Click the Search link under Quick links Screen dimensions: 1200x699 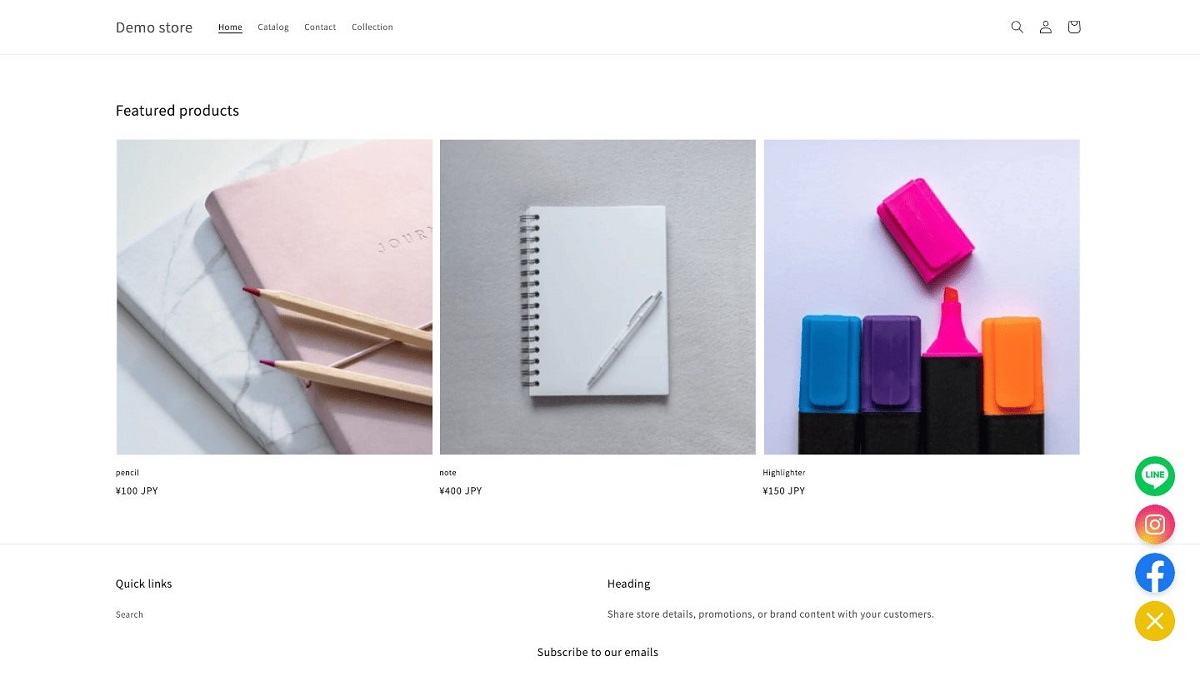(130, 615)
